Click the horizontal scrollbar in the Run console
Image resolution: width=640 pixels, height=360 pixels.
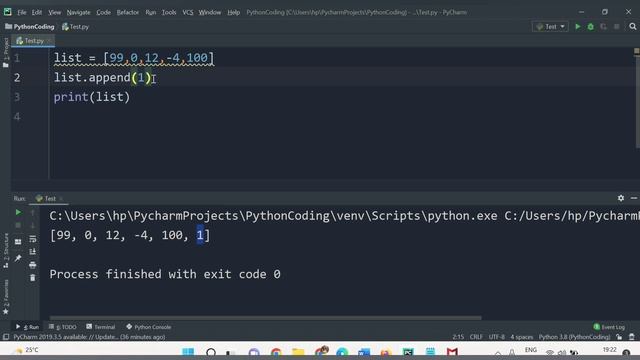coord(265,318)
